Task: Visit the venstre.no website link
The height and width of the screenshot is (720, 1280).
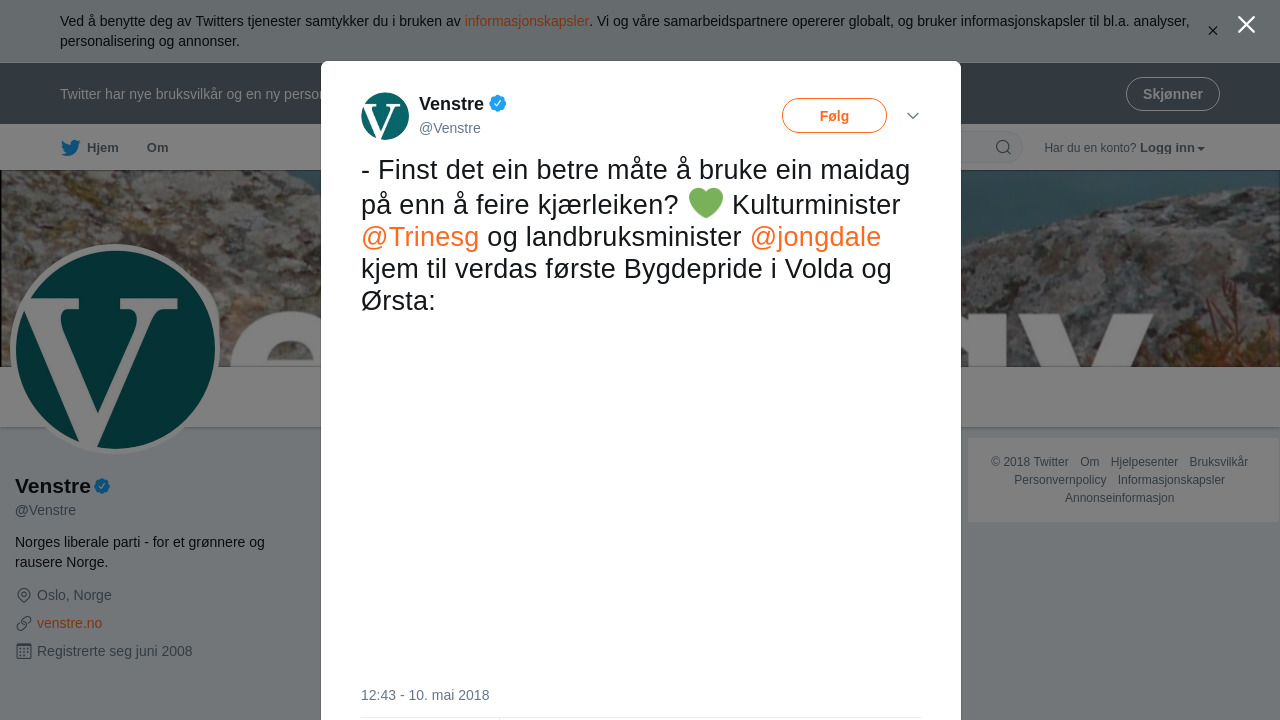Action: coord(69,623)
